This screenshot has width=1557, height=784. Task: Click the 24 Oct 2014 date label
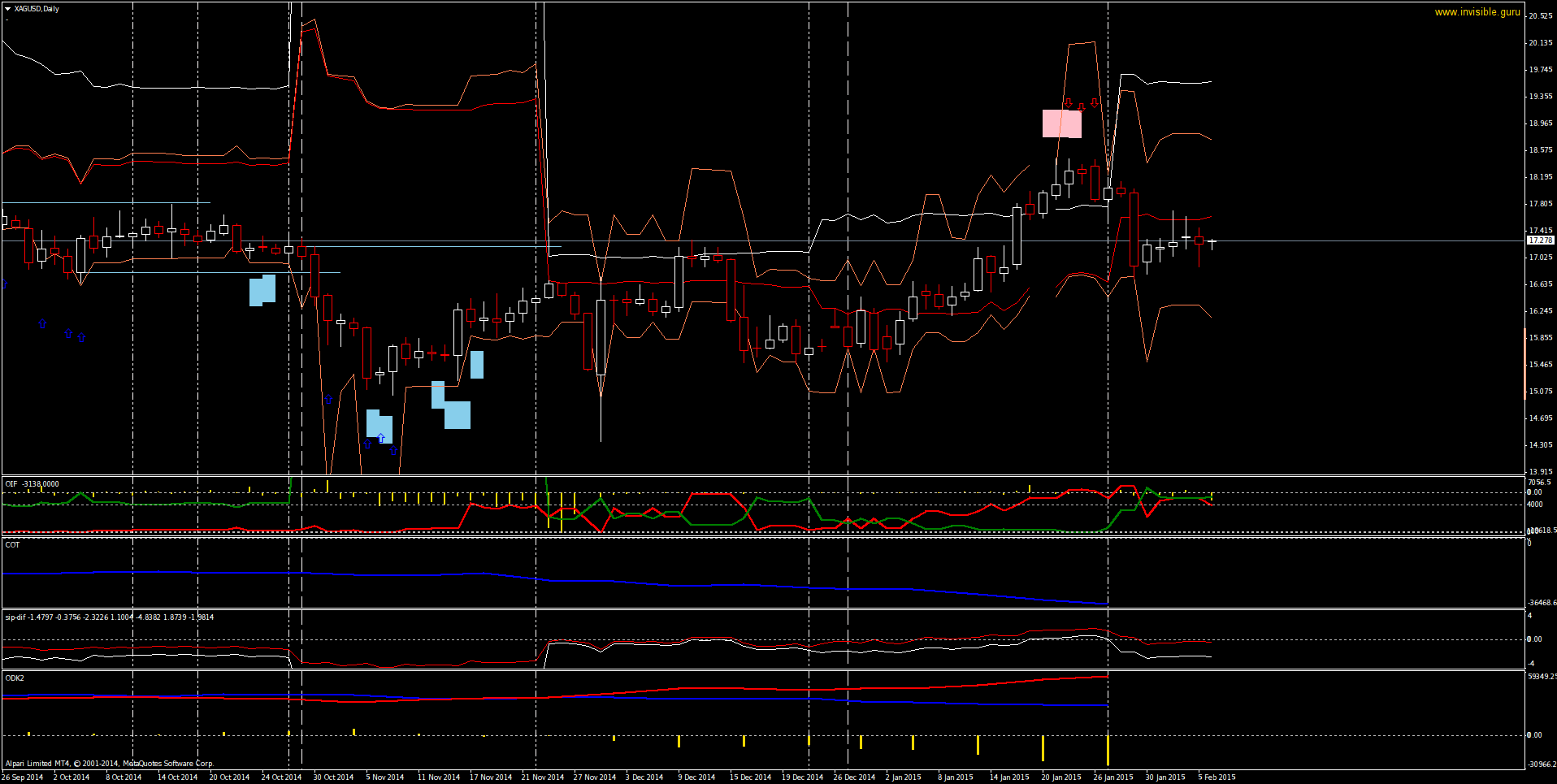pos(281,778)
